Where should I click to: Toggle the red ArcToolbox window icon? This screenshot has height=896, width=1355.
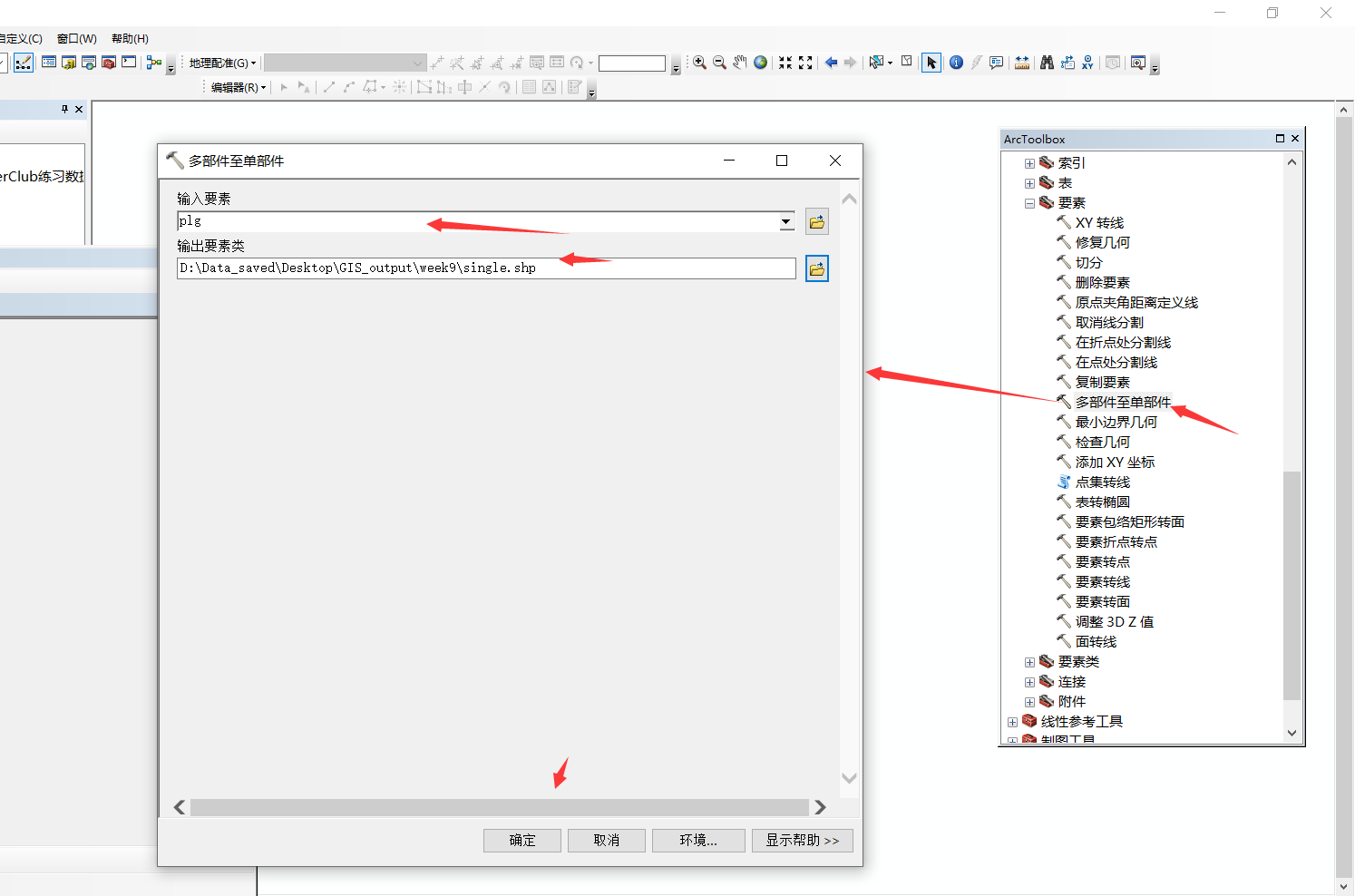pyautogui.click(x=109, y=63)
